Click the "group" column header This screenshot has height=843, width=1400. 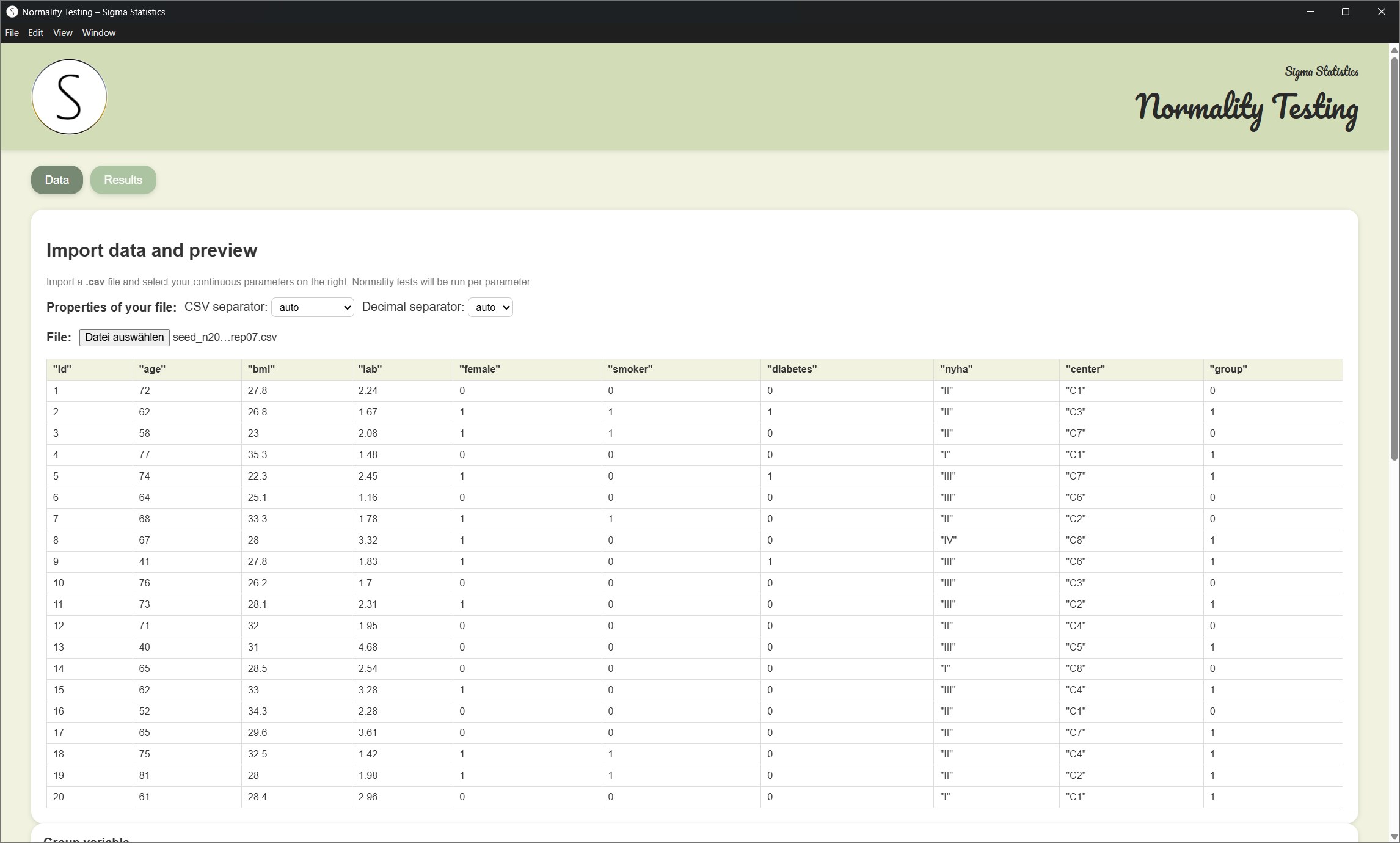tap(1273, 370)
